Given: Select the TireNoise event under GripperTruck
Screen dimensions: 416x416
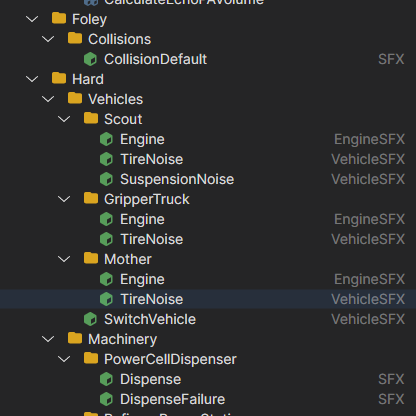Looking at the screenshot, I should click(x=151, y=239).
